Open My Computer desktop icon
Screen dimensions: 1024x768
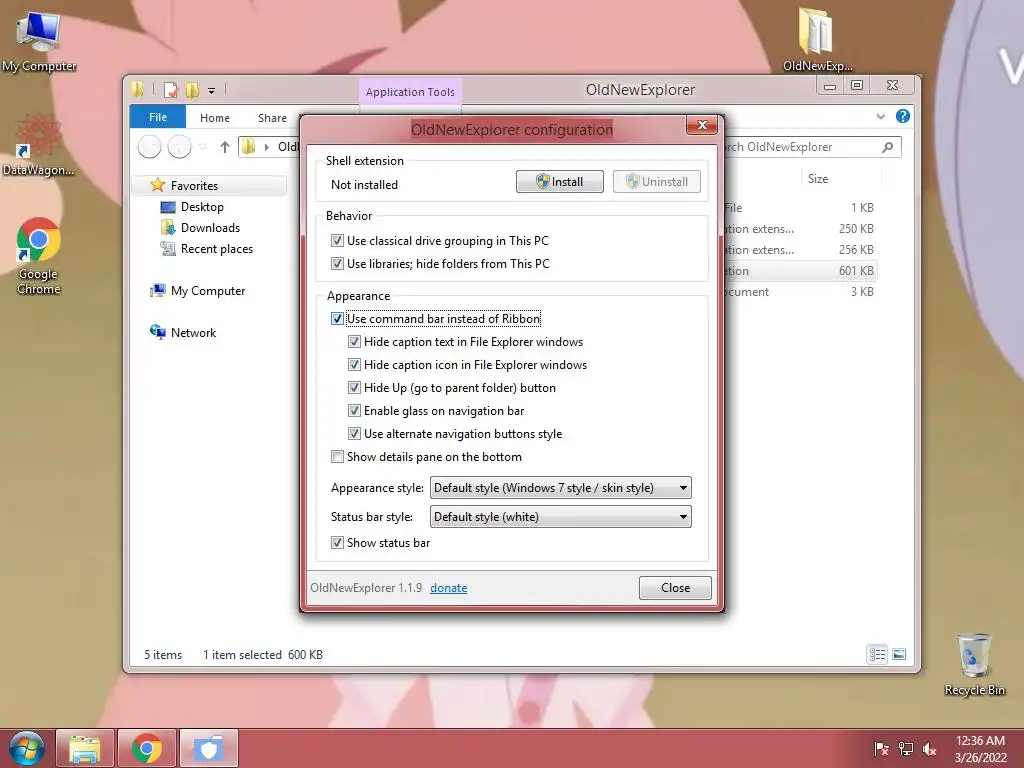39,42
